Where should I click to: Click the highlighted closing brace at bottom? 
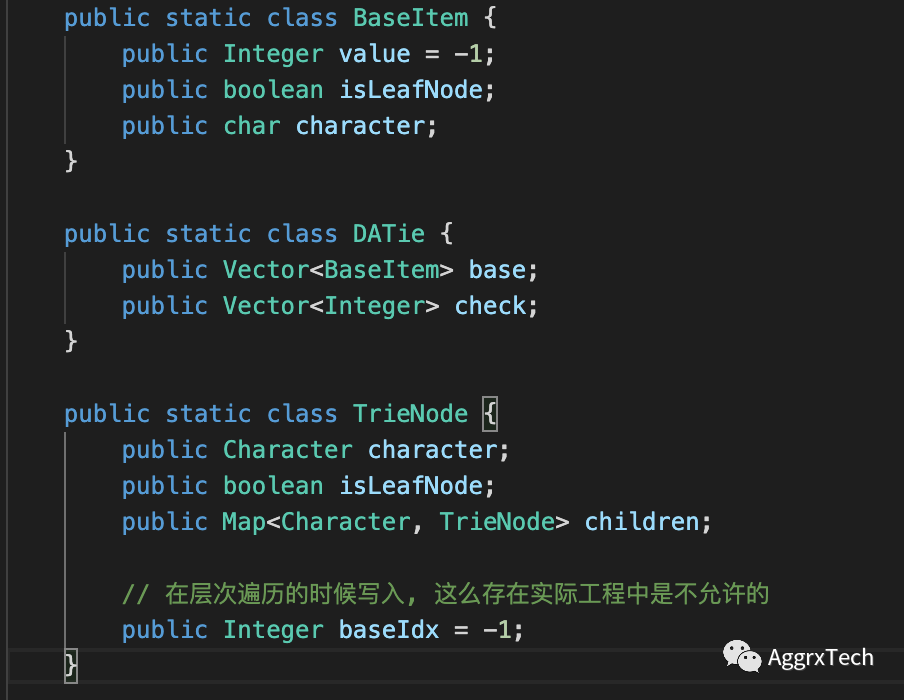(x=71, y=663)
